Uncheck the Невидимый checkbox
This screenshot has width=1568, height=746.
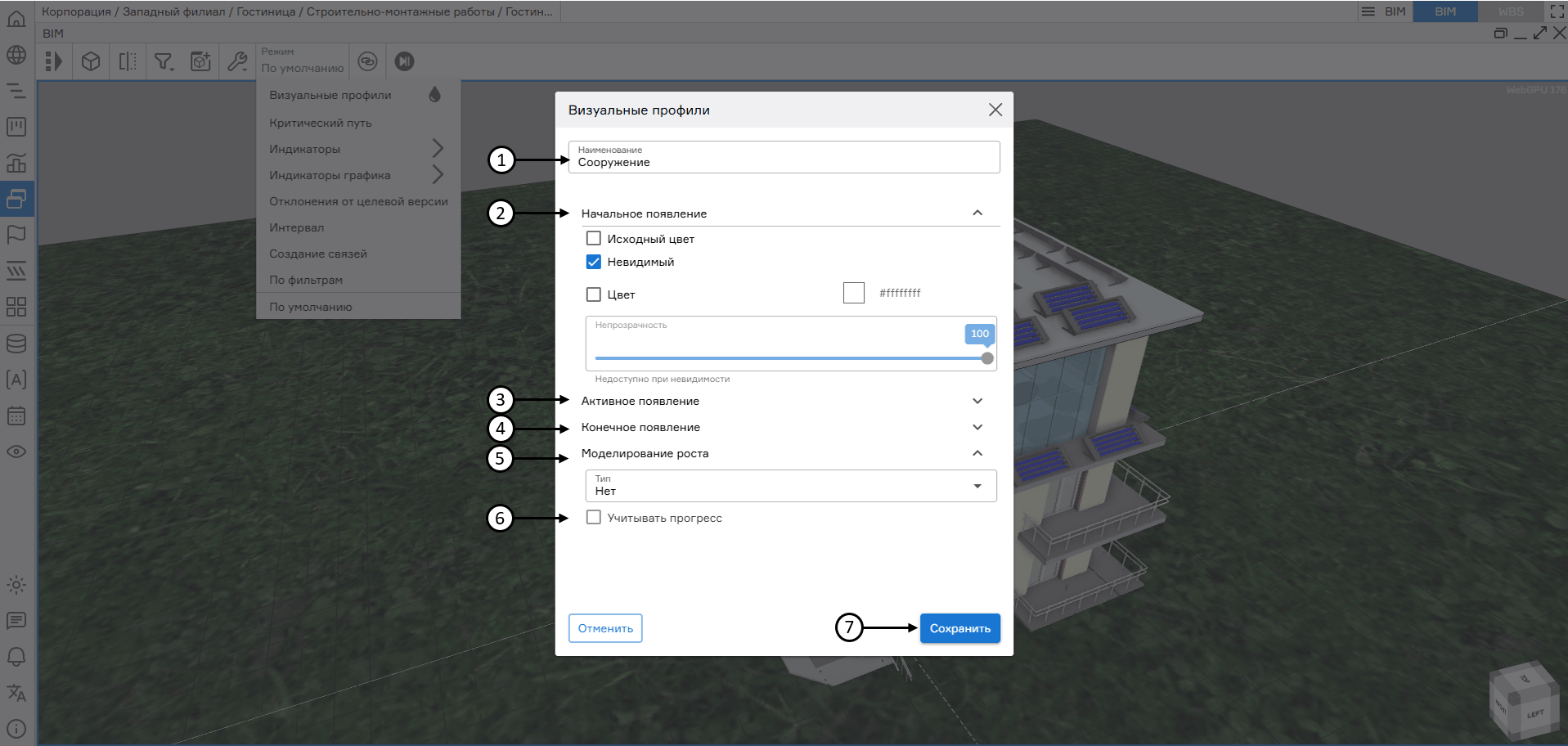593,262
